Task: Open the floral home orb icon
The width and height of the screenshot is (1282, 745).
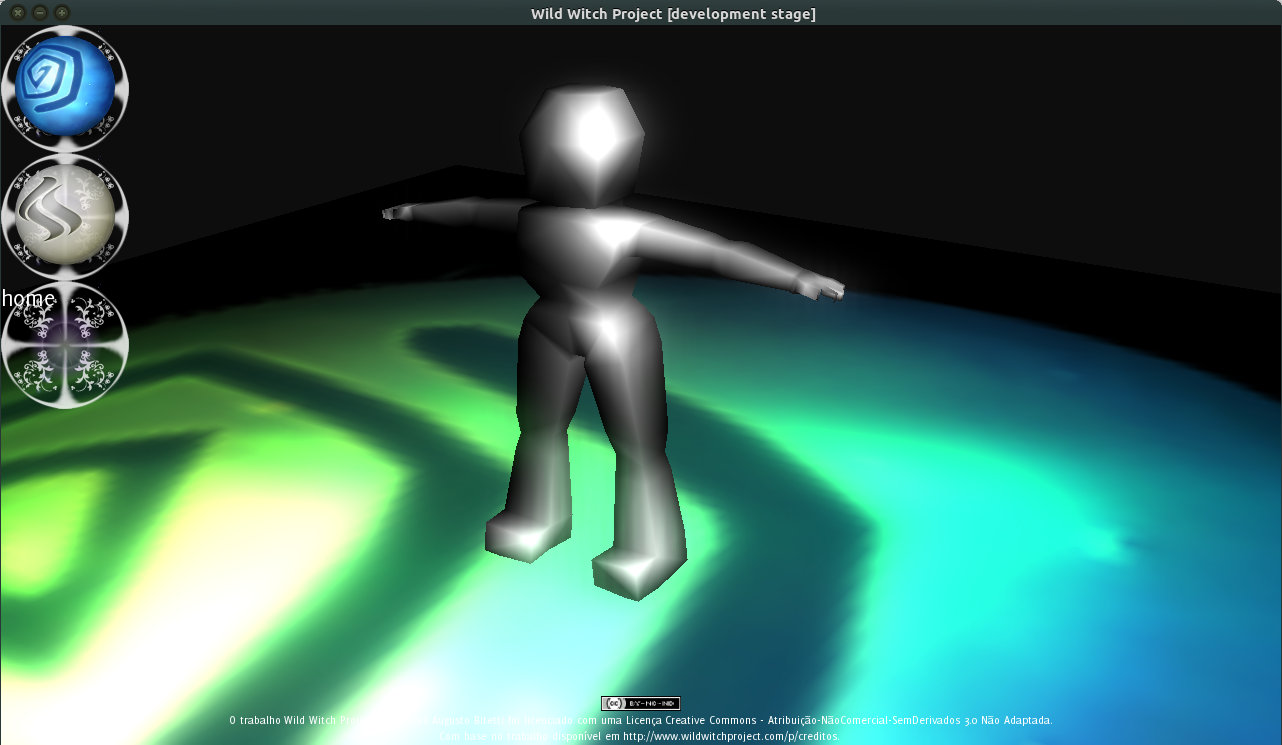Action: coord(66,345)
